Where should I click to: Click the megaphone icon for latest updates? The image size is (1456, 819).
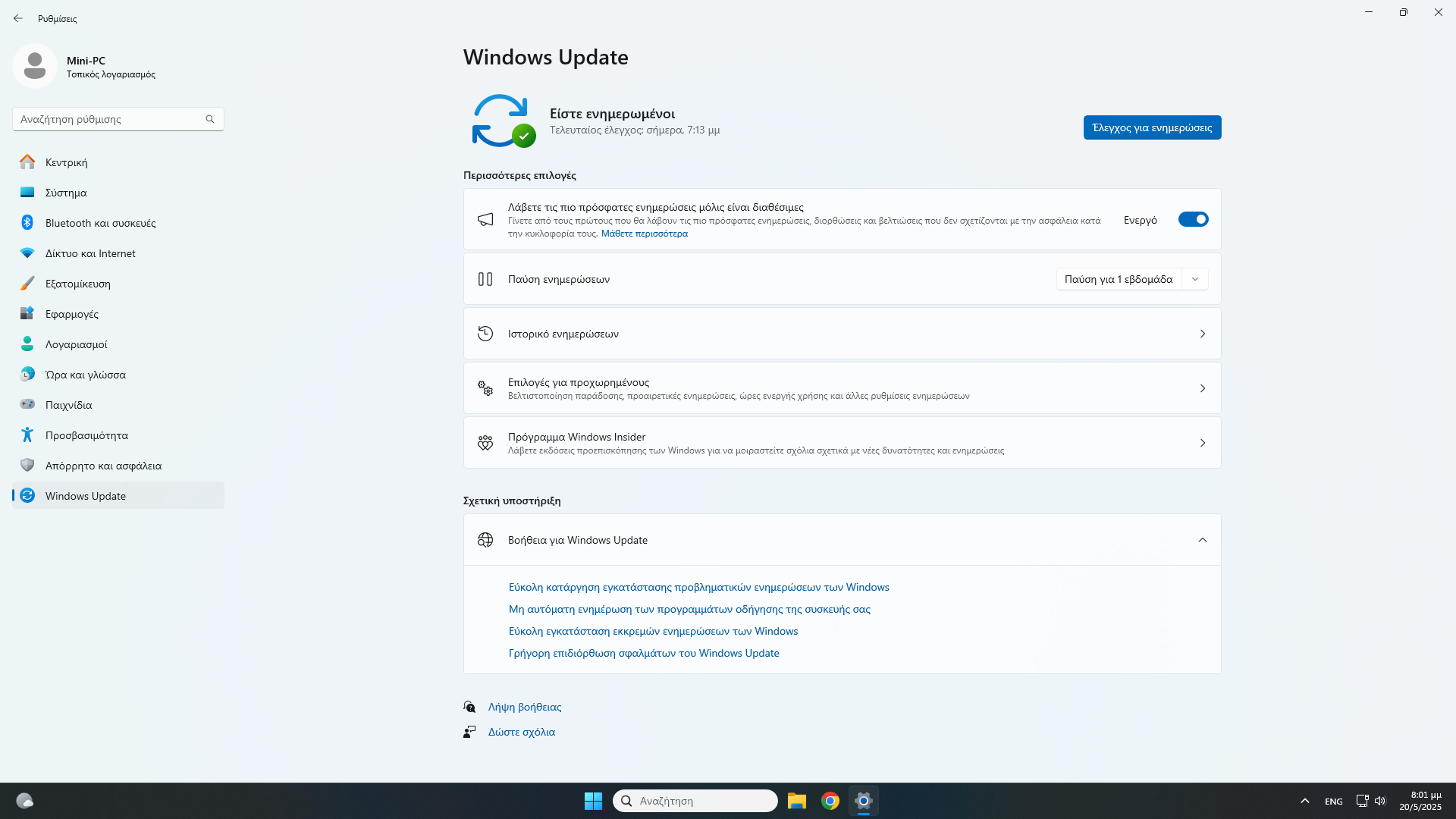(x=485, y=219)
